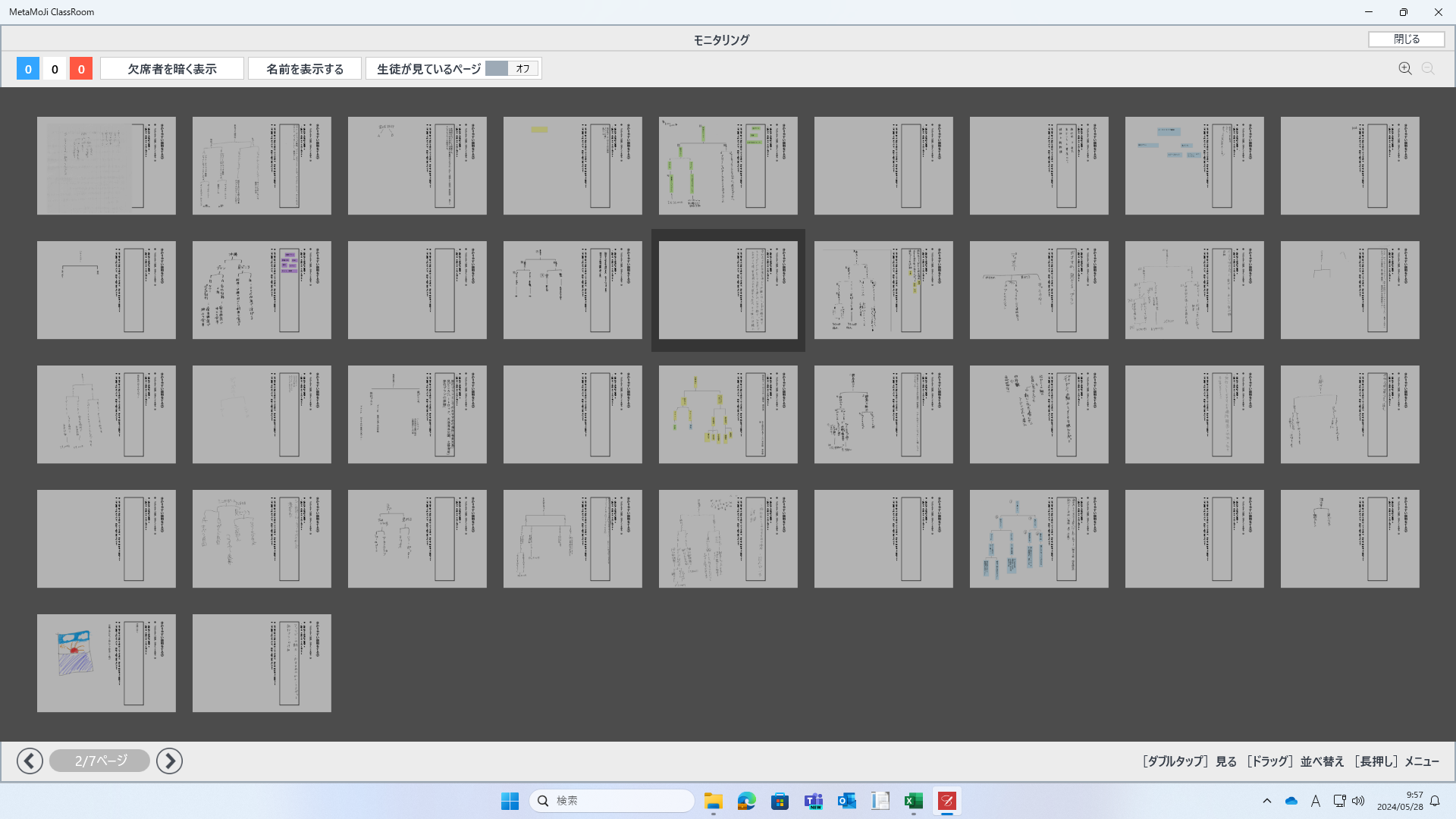
Task: Click the zoom in magnifier icon
Action: click(x=1404, y=69)
